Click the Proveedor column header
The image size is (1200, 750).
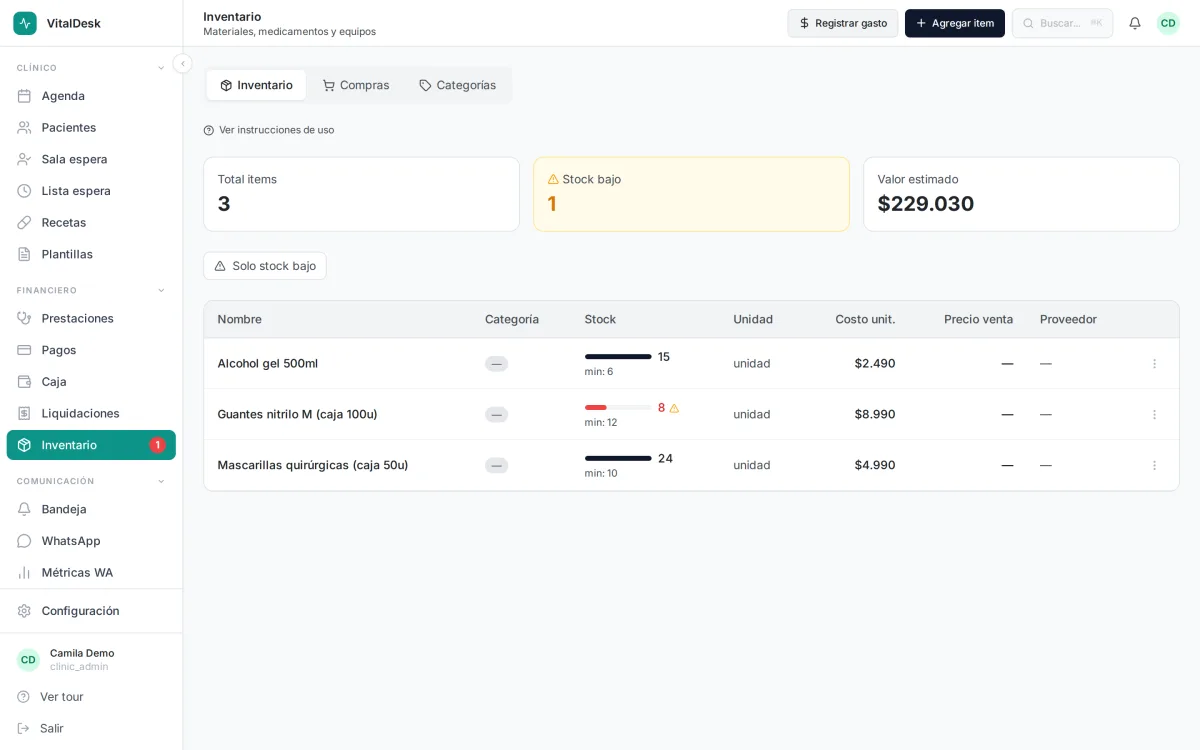click(x=1068, y=320)
